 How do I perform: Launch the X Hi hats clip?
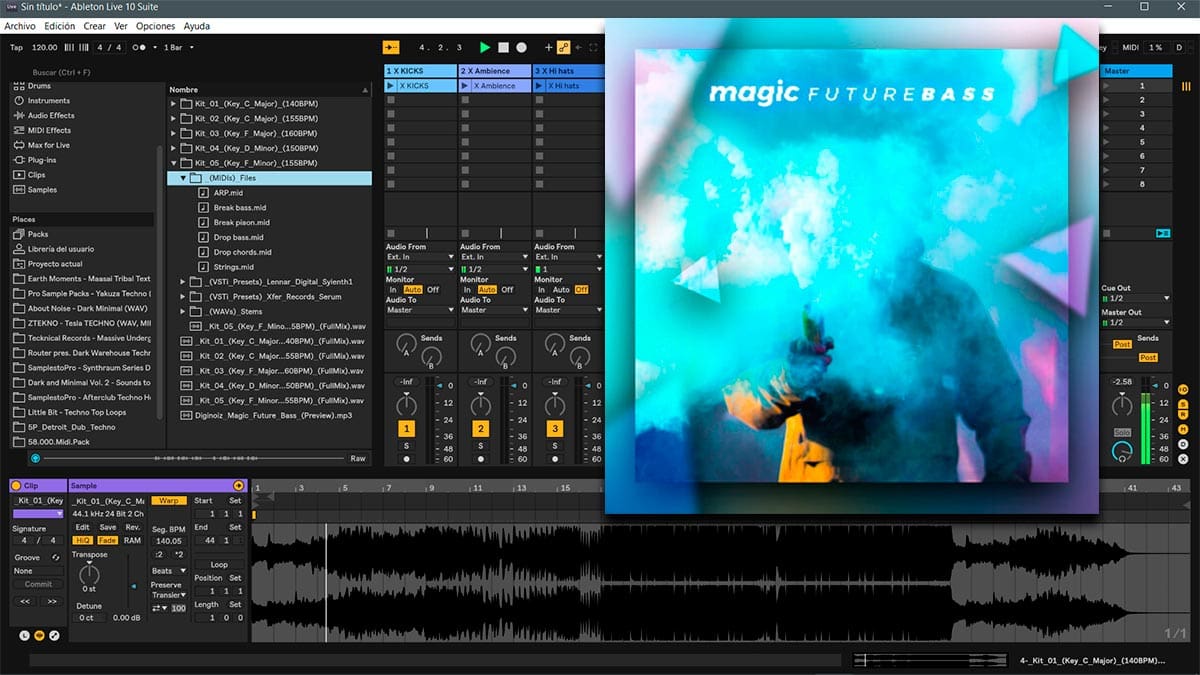pyautogui.click(x=539, y=86)
